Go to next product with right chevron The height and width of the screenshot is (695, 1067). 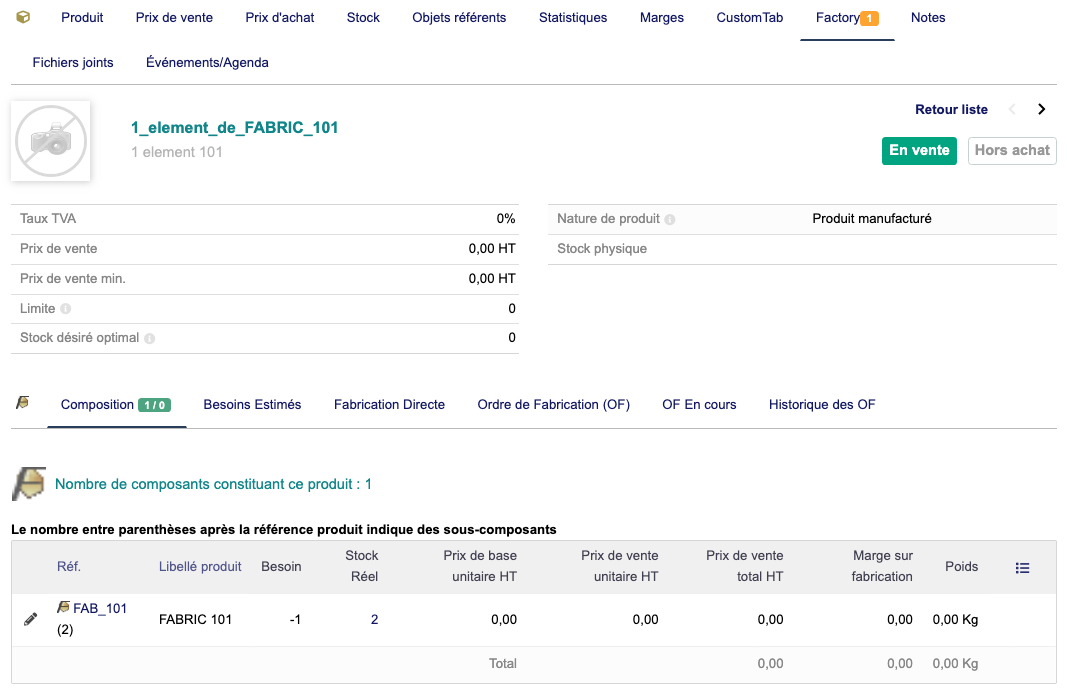(x=1041, y=110)
